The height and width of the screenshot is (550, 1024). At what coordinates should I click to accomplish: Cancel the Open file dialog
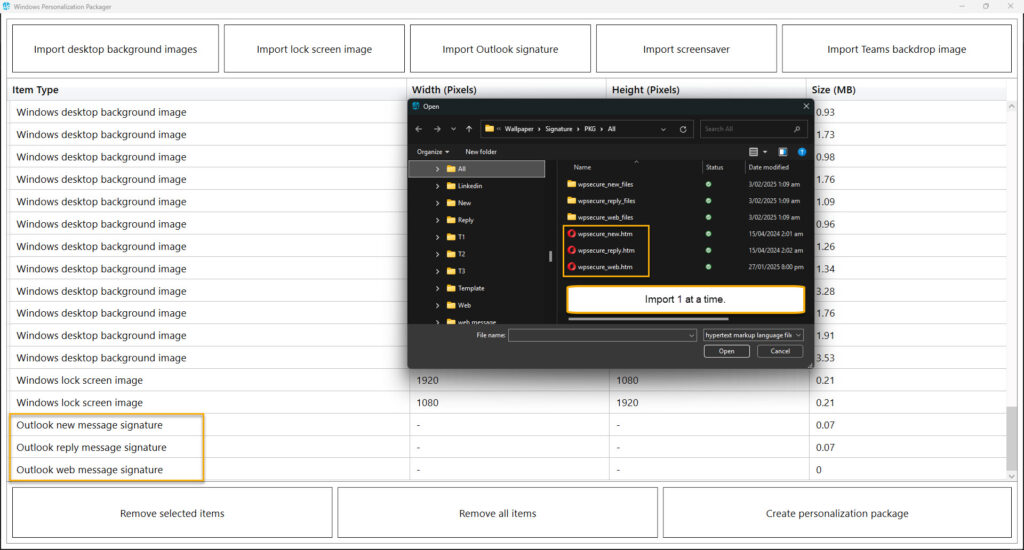click(780, 351)
